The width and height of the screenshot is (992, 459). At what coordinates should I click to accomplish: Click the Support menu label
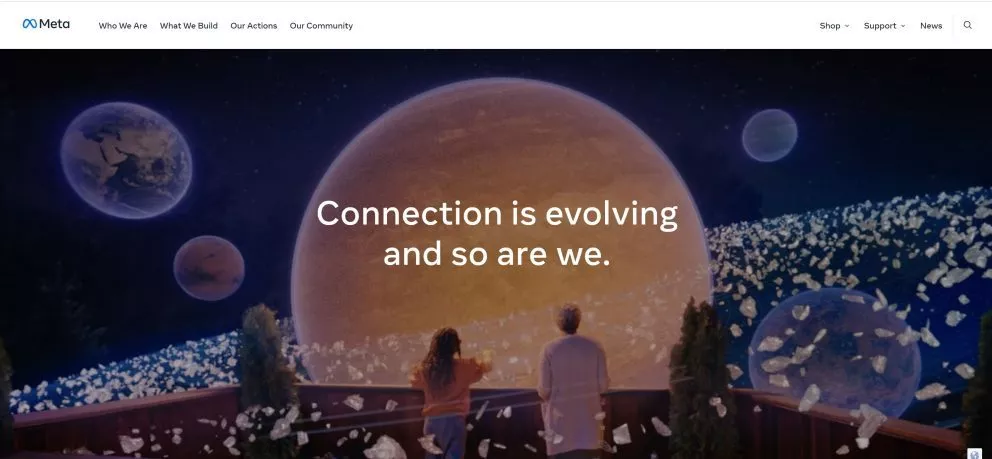(x=879, y=26)
